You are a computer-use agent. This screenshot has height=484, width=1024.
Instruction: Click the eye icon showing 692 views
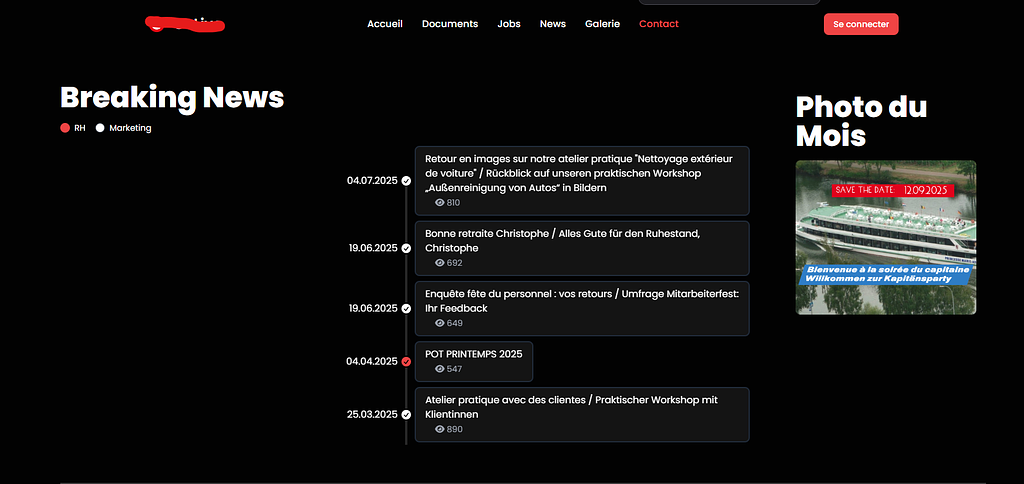pos(439,263)
